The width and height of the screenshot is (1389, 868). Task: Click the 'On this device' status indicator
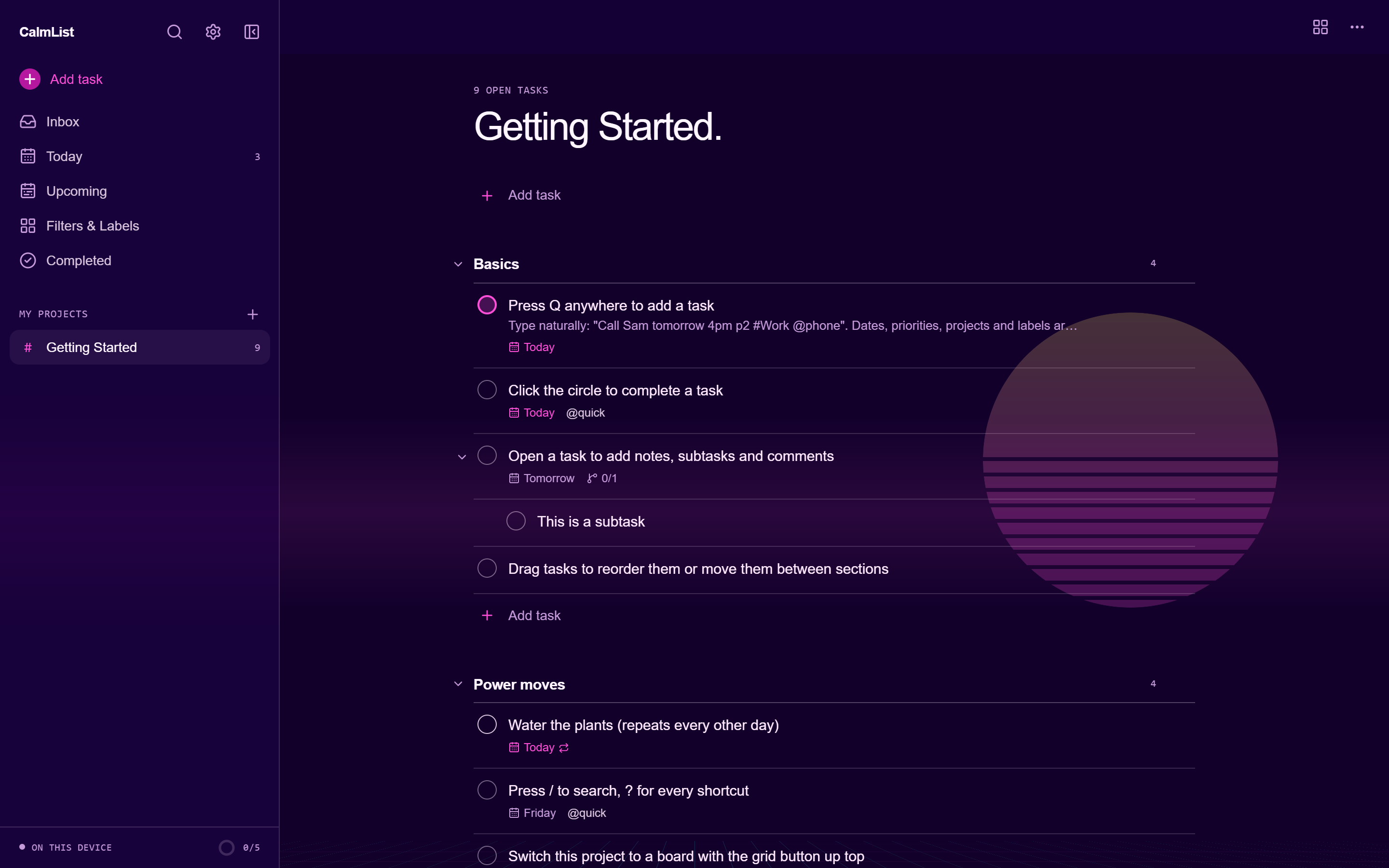click(x=66, y=847)
